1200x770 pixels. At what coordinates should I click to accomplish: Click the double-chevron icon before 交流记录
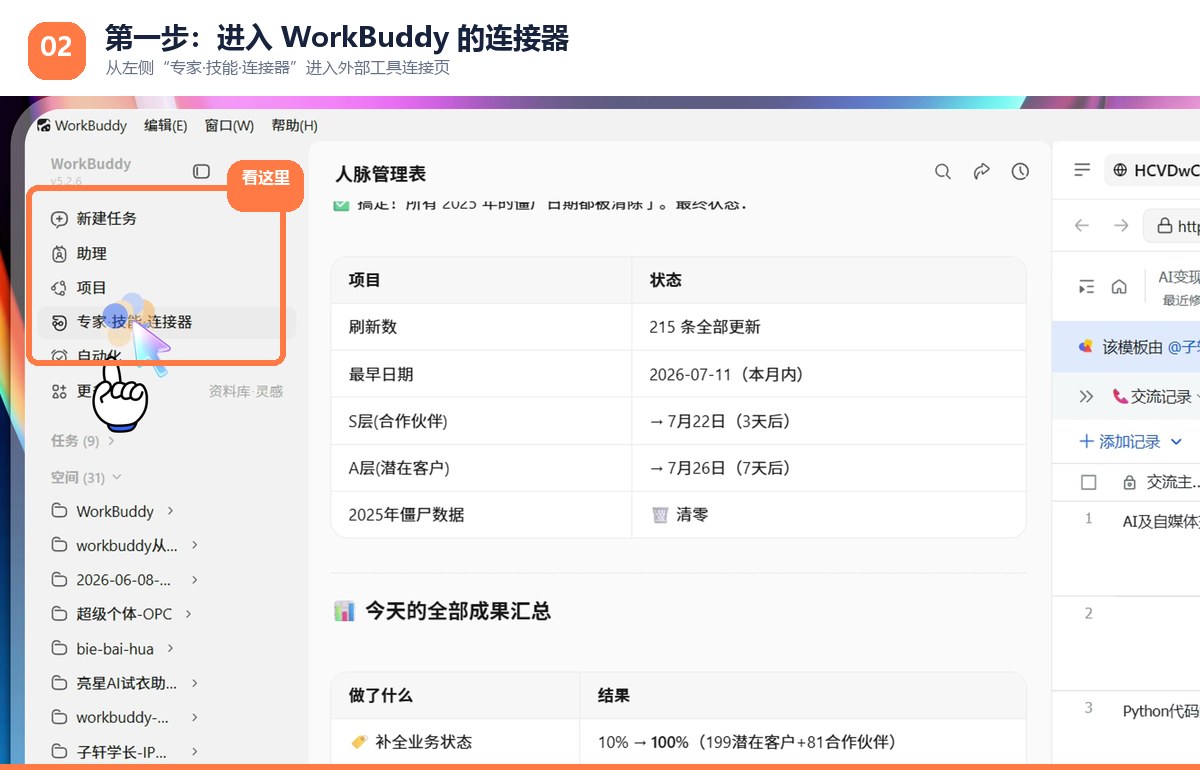(1087, 397)
